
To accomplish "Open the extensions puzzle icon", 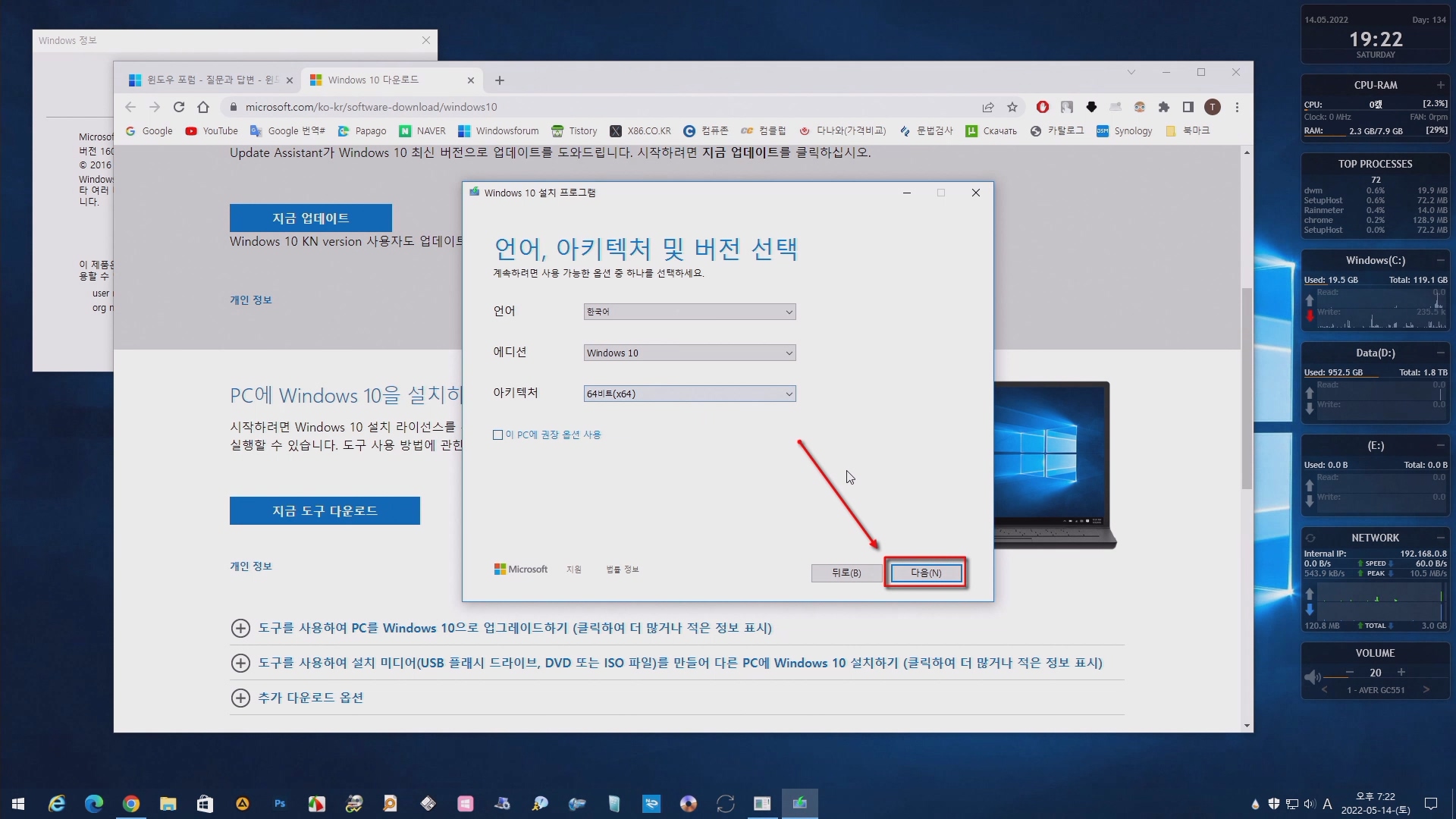I will 1164,107.
